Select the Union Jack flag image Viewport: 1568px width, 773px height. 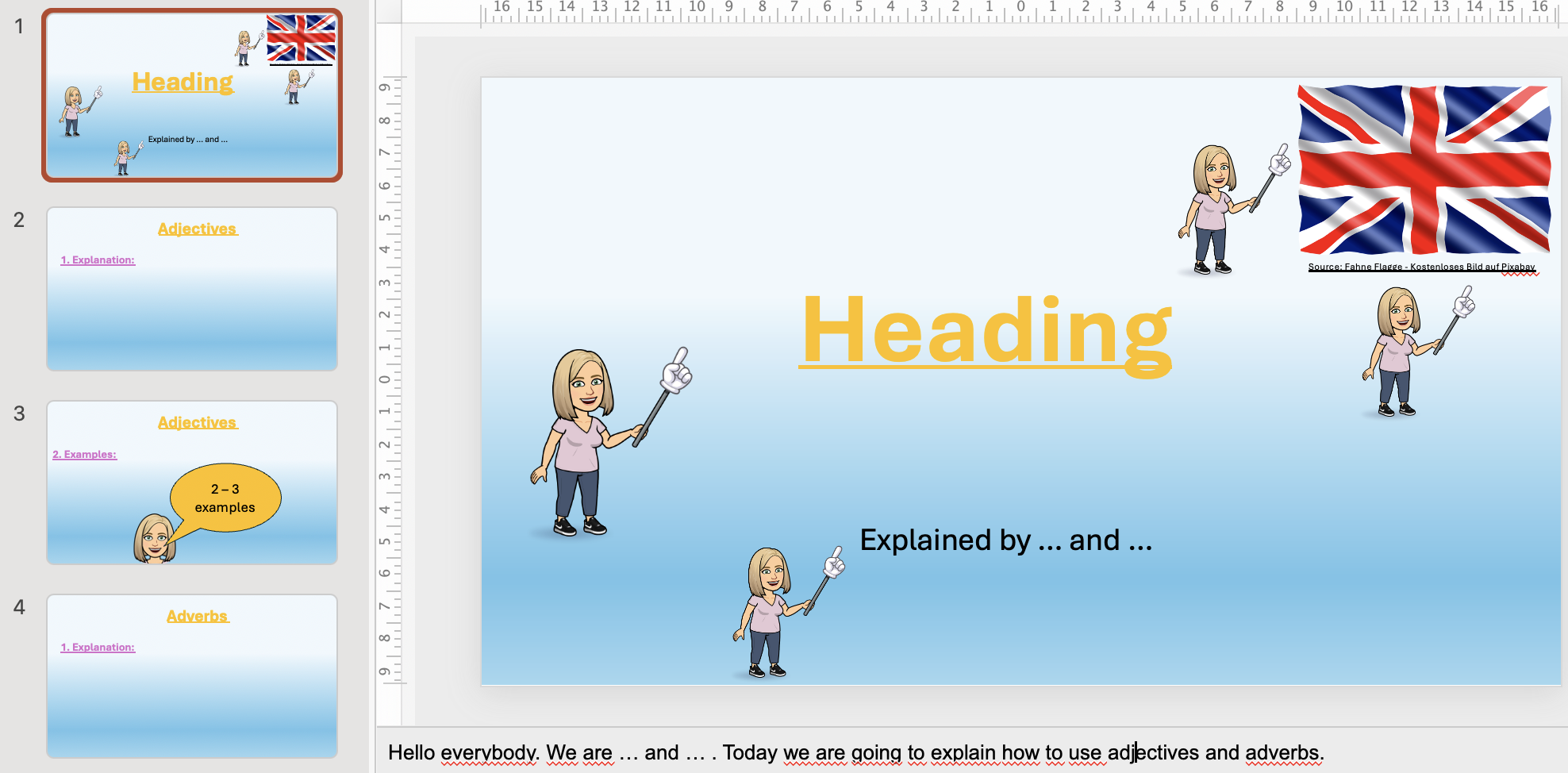pyautogui.click(x=1424, y=170)
